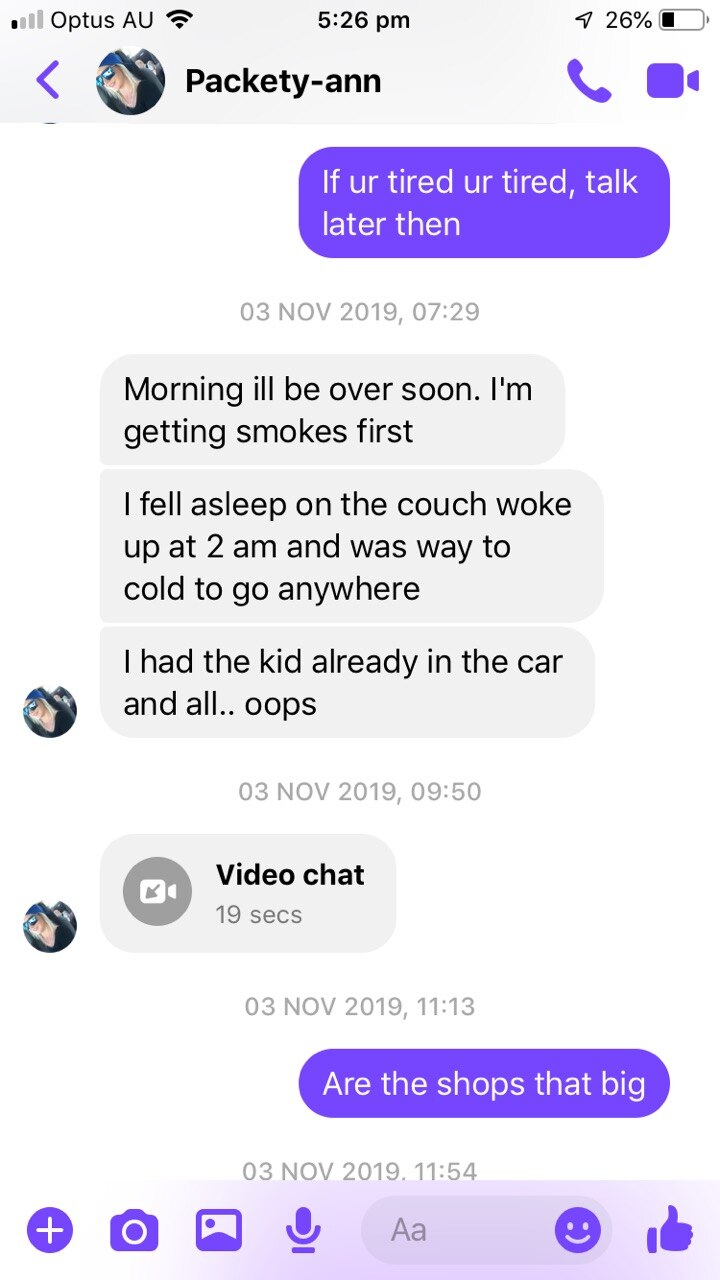
Task: Send a thumbs up like
Action: pyautogui.click(x=670, y=1228)
